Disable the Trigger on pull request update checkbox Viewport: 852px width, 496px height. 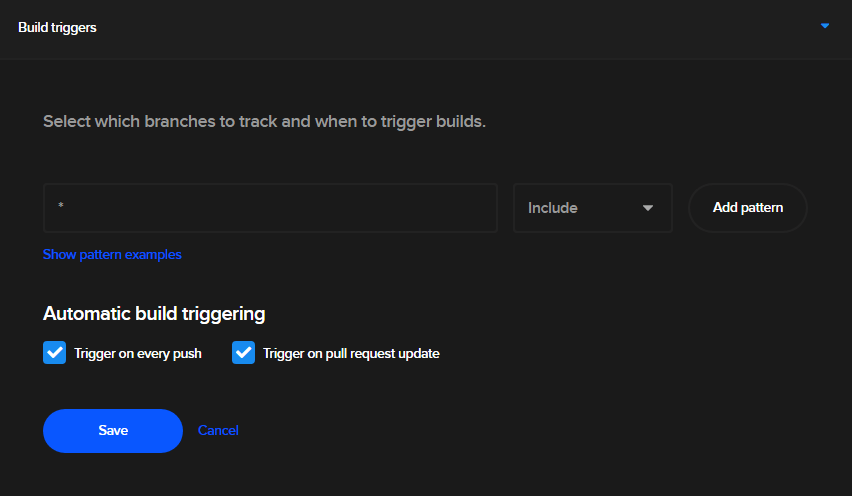243,353
